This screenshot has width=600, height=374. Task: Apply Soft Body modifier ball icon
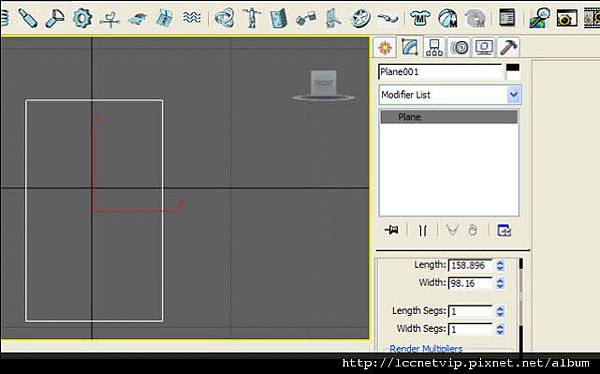click(448, 18)
